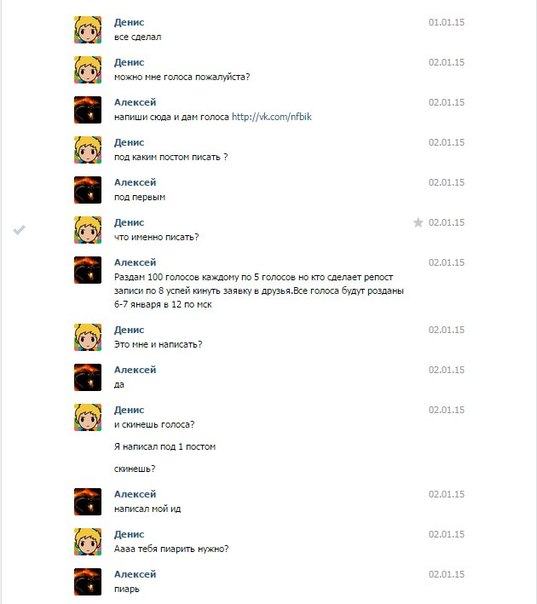Click Алексей avatar beside 'пиарь' message
Image resolution: width=537 pixels, height=604 pixels.
point(88,582)
